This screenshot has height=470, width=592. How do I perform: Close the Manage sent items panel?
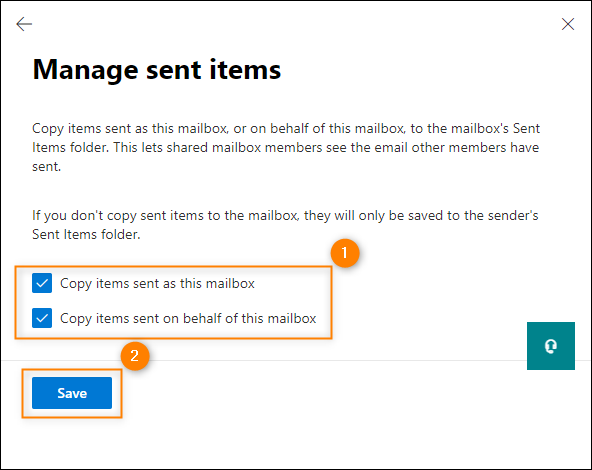point(567,24)
